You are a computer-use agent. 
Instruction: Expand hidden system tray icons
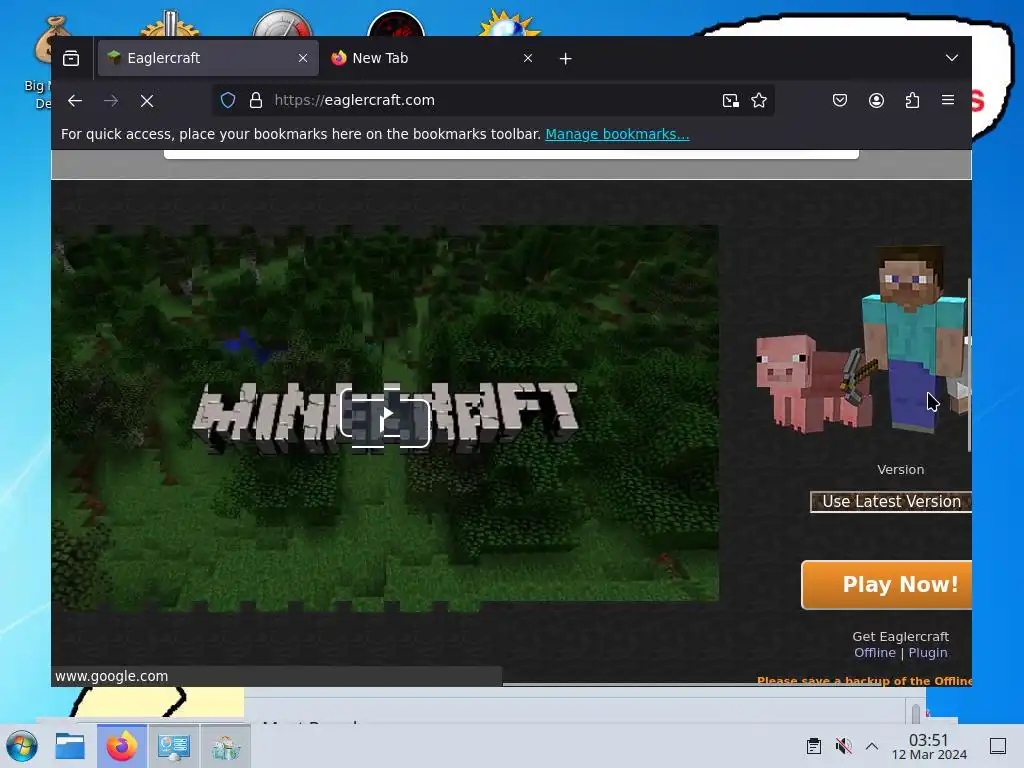coord(872,746)
